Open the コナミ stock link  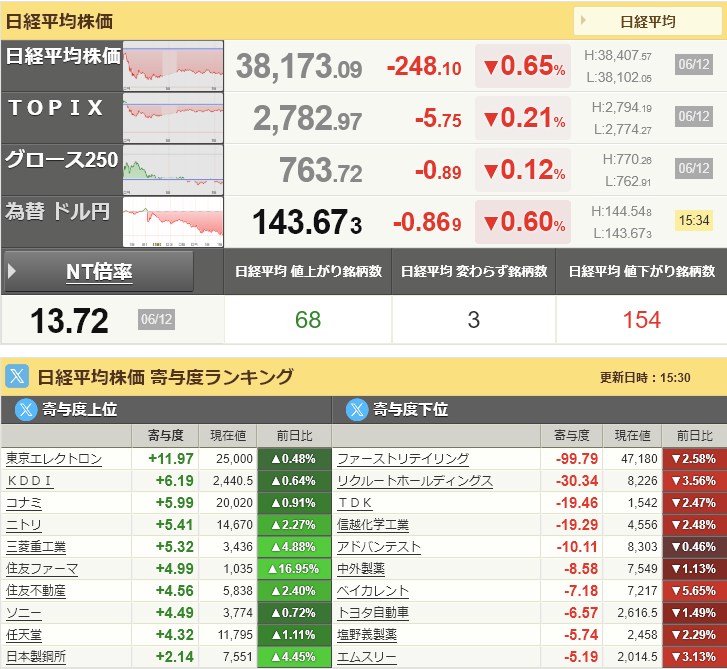(24, 503)
